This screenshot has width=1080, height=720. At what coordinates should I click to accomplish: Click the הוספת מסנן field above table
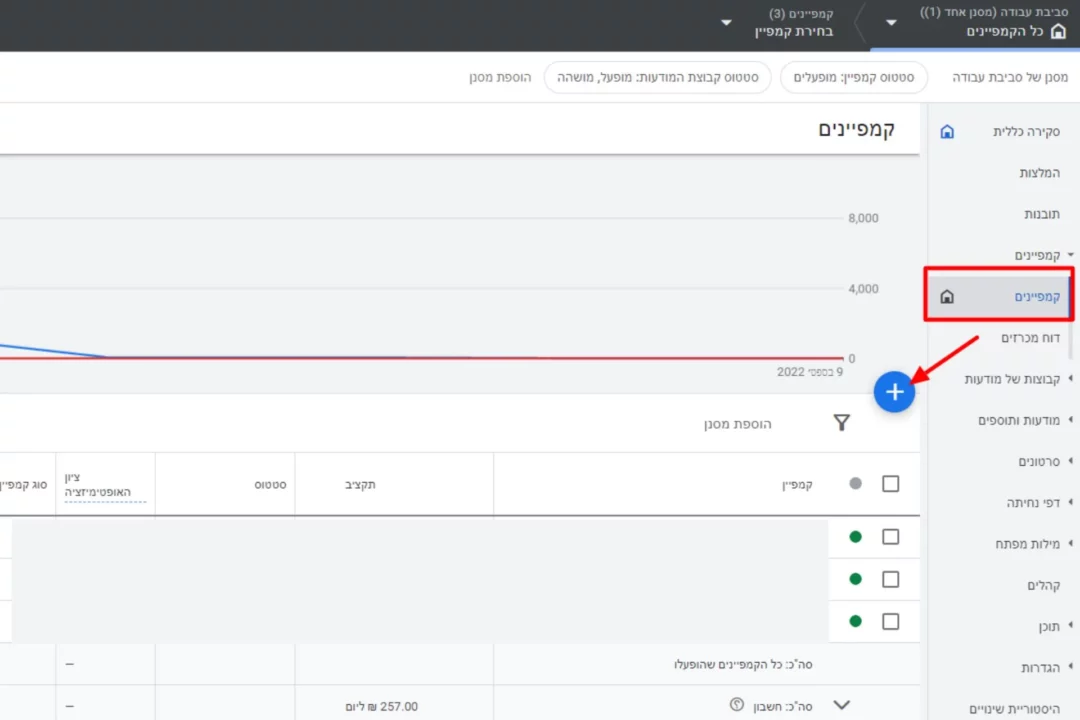click(737, 424)
